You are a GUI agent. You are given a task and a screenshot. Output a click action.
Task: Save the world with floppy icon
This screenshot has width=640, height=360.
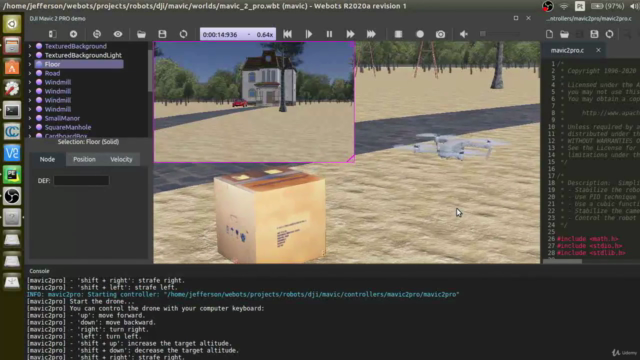(162, 34)
